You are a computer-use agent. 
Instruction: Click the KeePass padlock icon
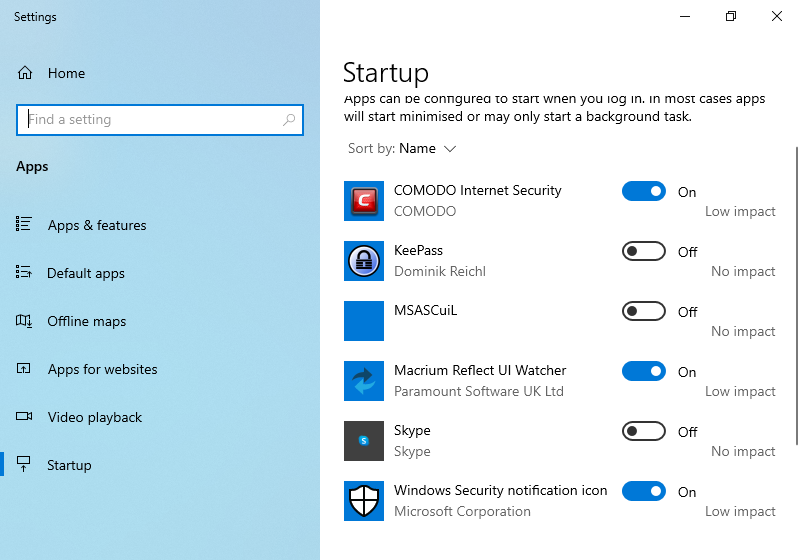364,261
